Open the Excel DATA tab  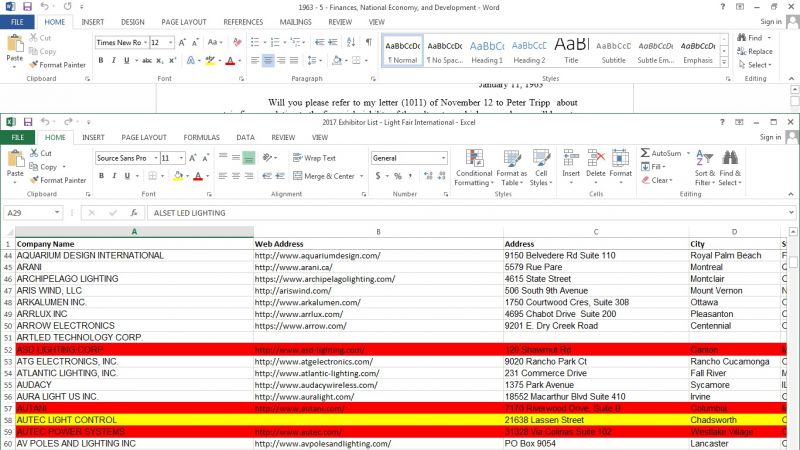[x=245, y=137]
